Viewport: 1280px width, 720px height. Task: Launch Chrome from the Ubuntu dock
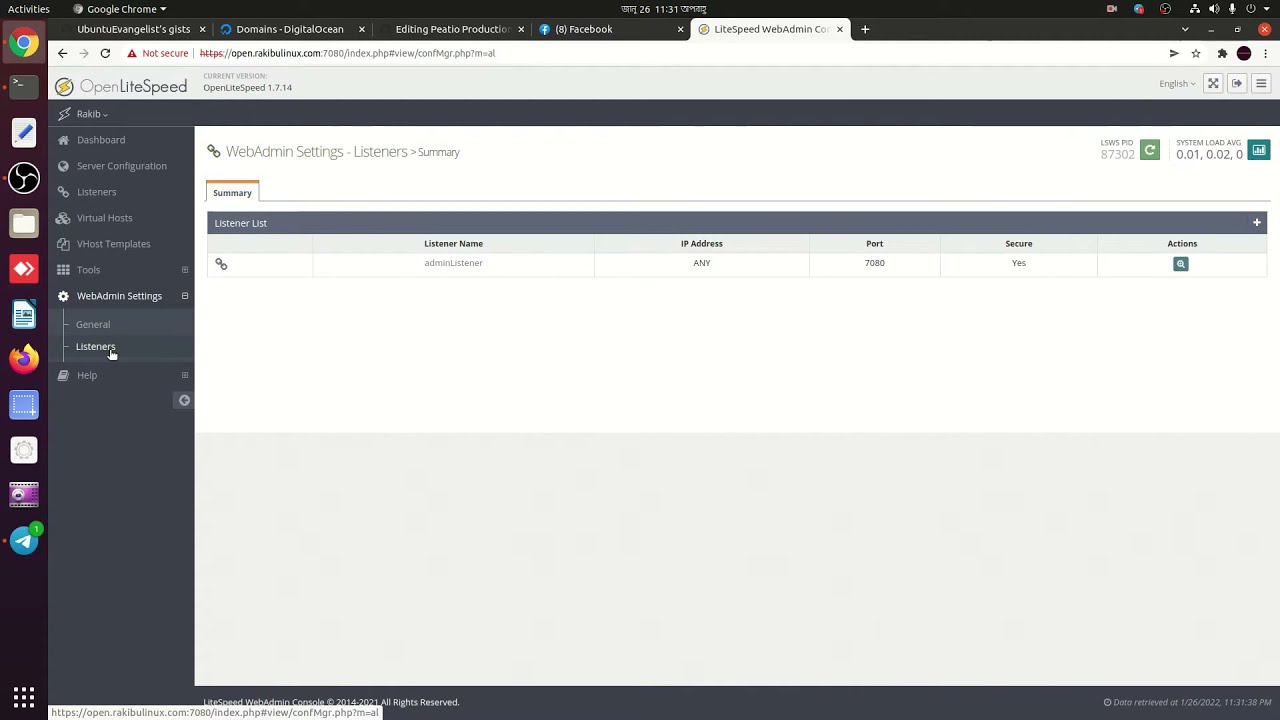point(24,43)
